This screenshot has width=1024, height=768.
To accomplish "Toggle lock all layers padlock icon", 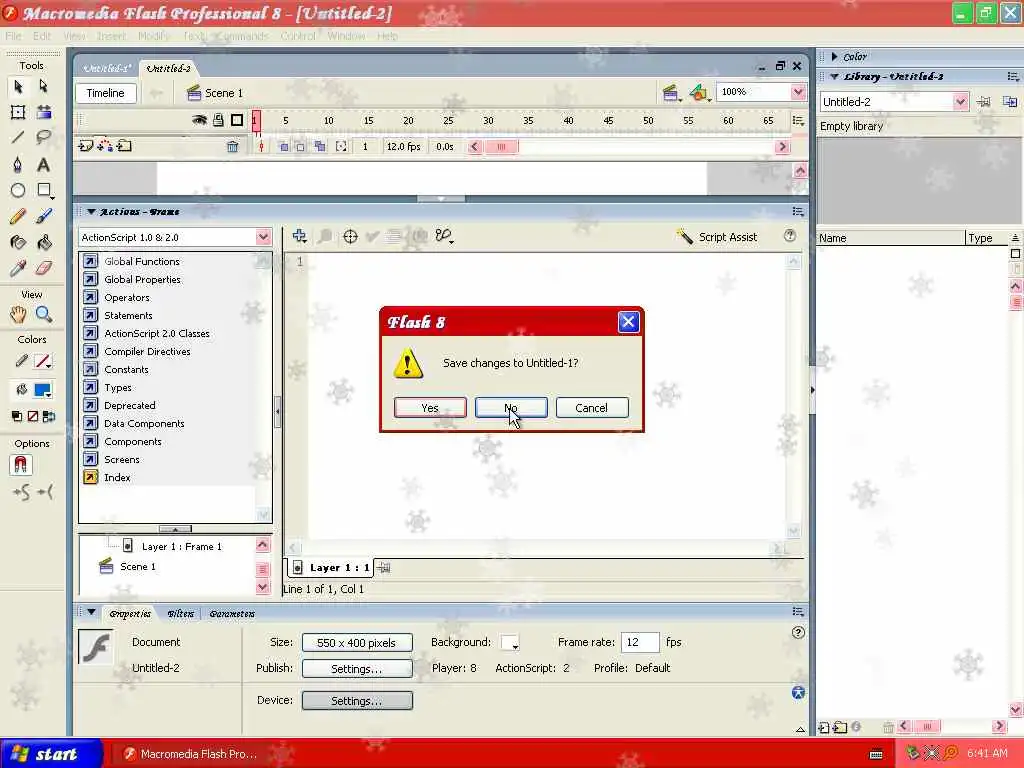I will pos(218,120).
